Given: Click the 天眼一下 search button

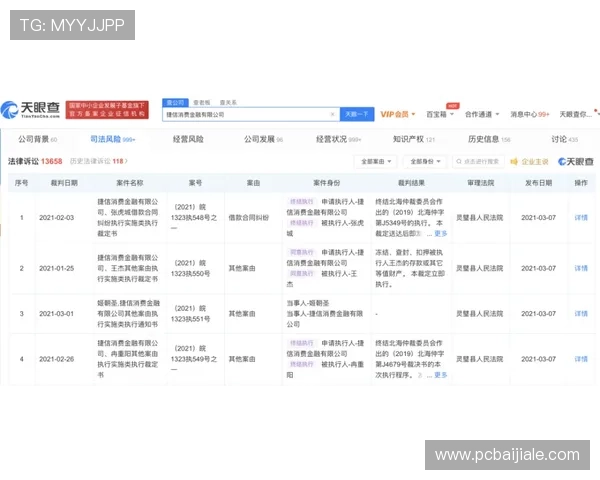Looking at the screenshot, I should tap(357, 114).
